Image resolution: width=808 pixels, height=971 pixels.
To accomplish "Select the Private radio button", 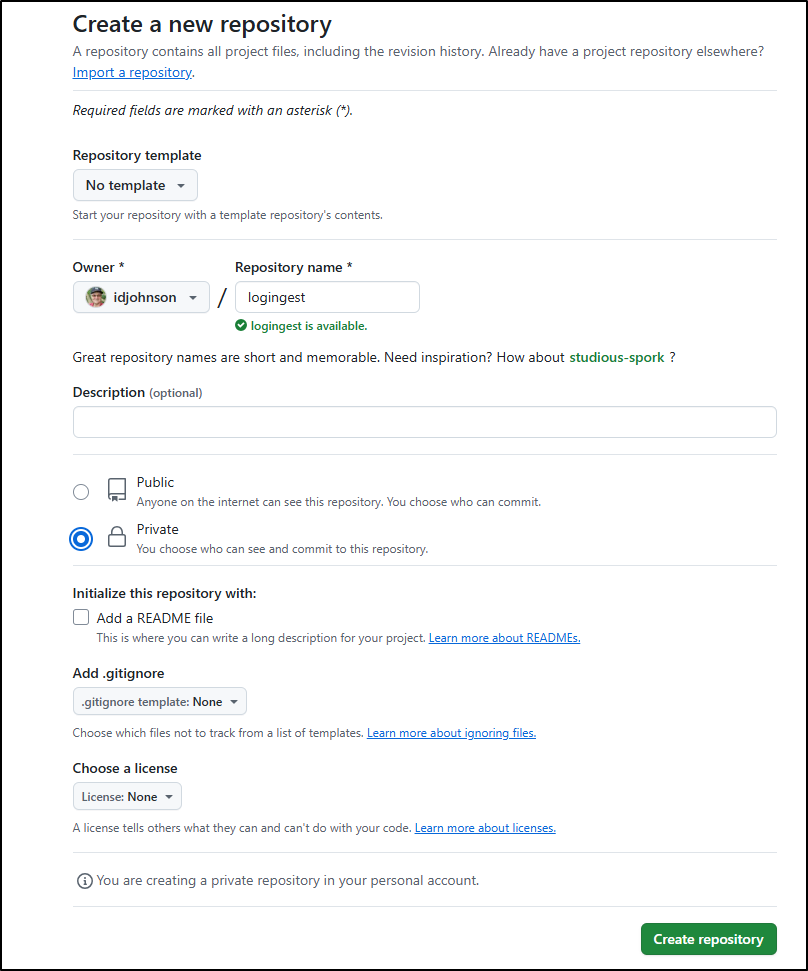I will [x=81, y=539].
